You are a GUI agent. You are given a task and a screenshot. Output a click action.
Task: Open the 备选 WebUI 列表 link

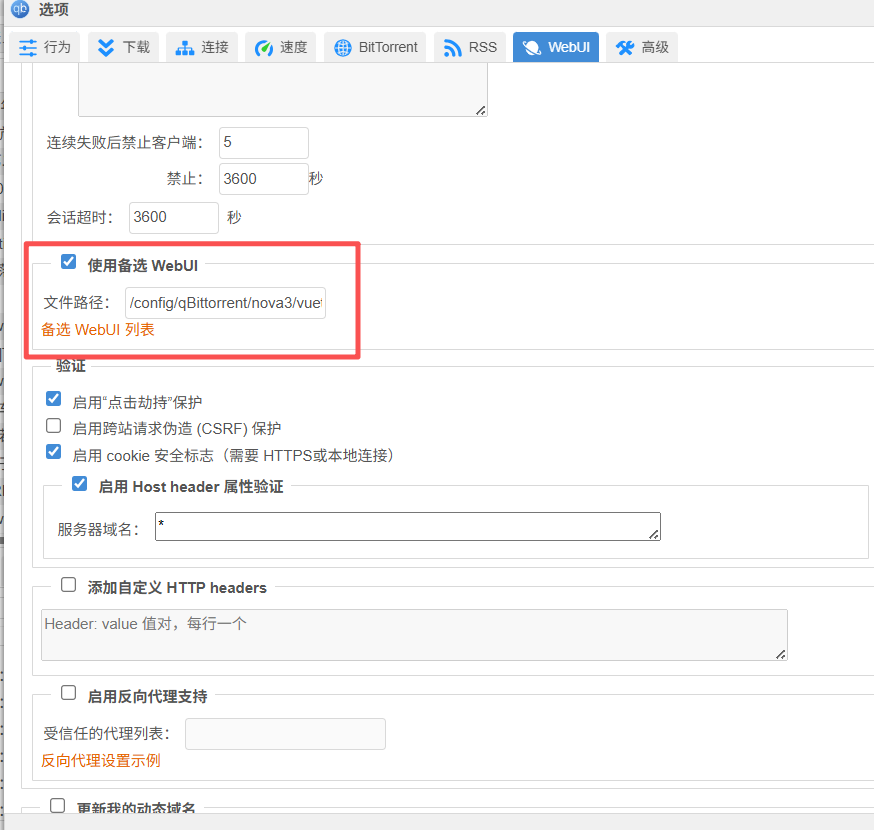[x=98, y=329]
